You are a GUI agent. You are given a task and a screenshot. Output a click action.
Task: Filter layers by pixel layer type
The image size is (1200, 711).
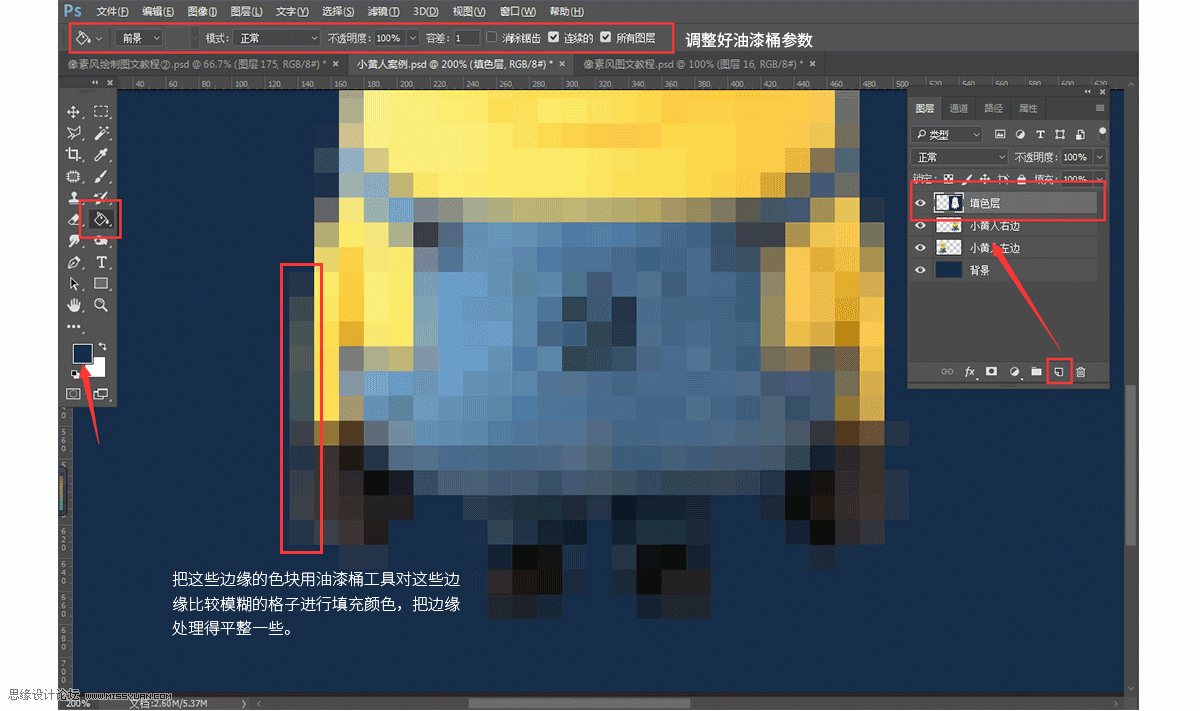(1000, 134)
